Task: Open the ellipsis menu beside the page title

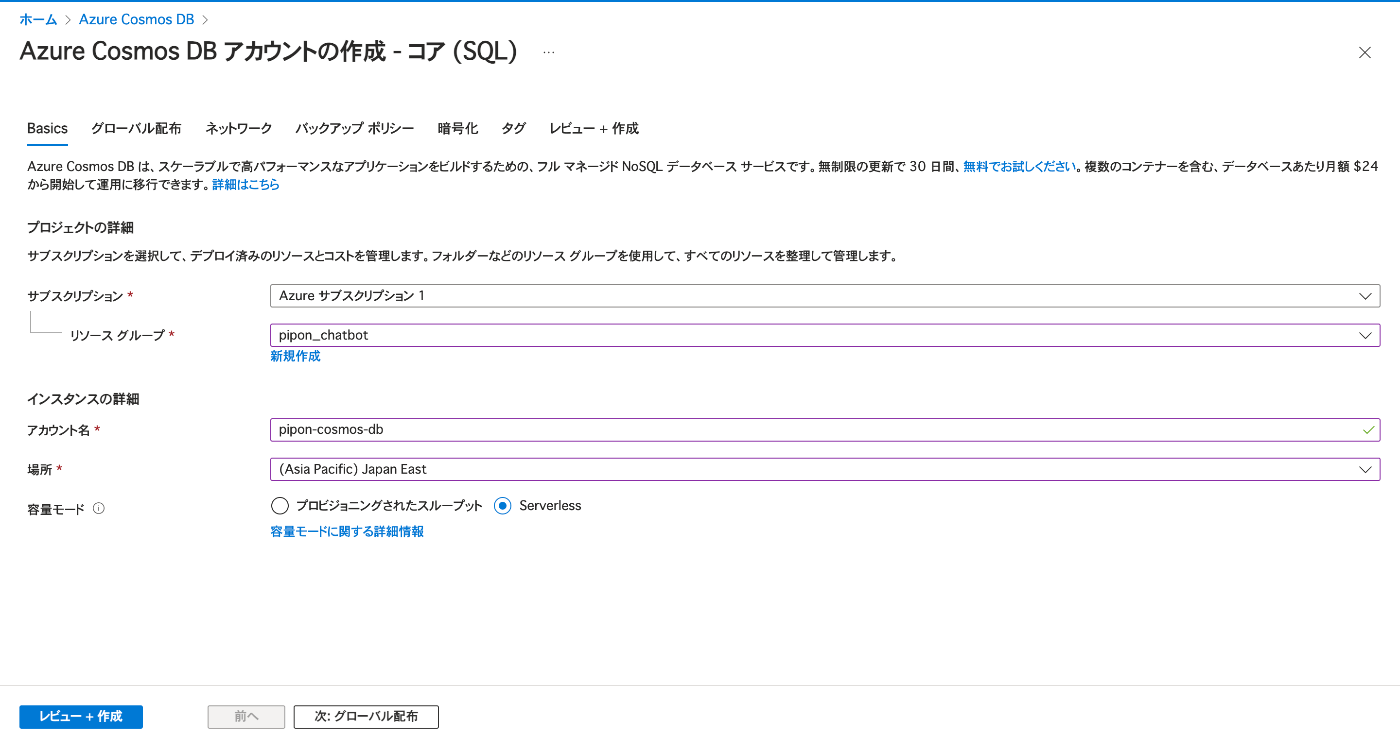Action: coord(549,52)
